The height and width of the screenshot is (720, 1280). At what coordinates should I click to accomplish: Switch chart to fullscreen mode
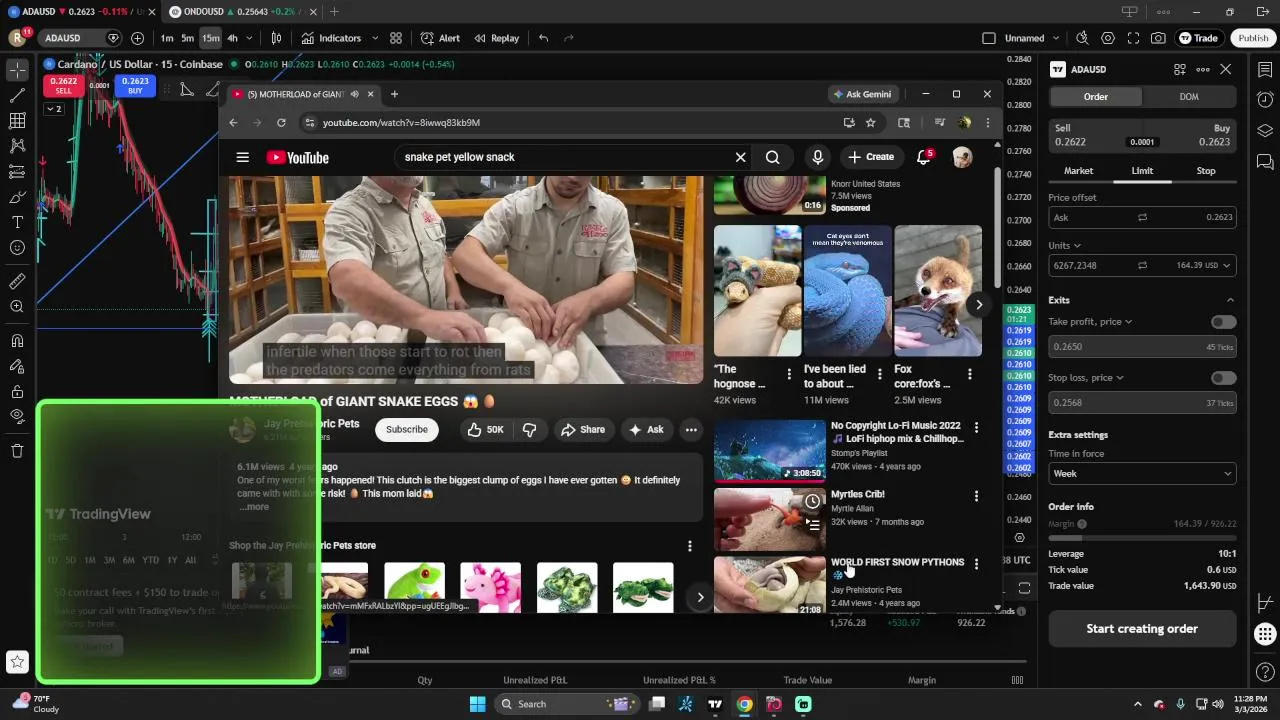coord(1133,38)
